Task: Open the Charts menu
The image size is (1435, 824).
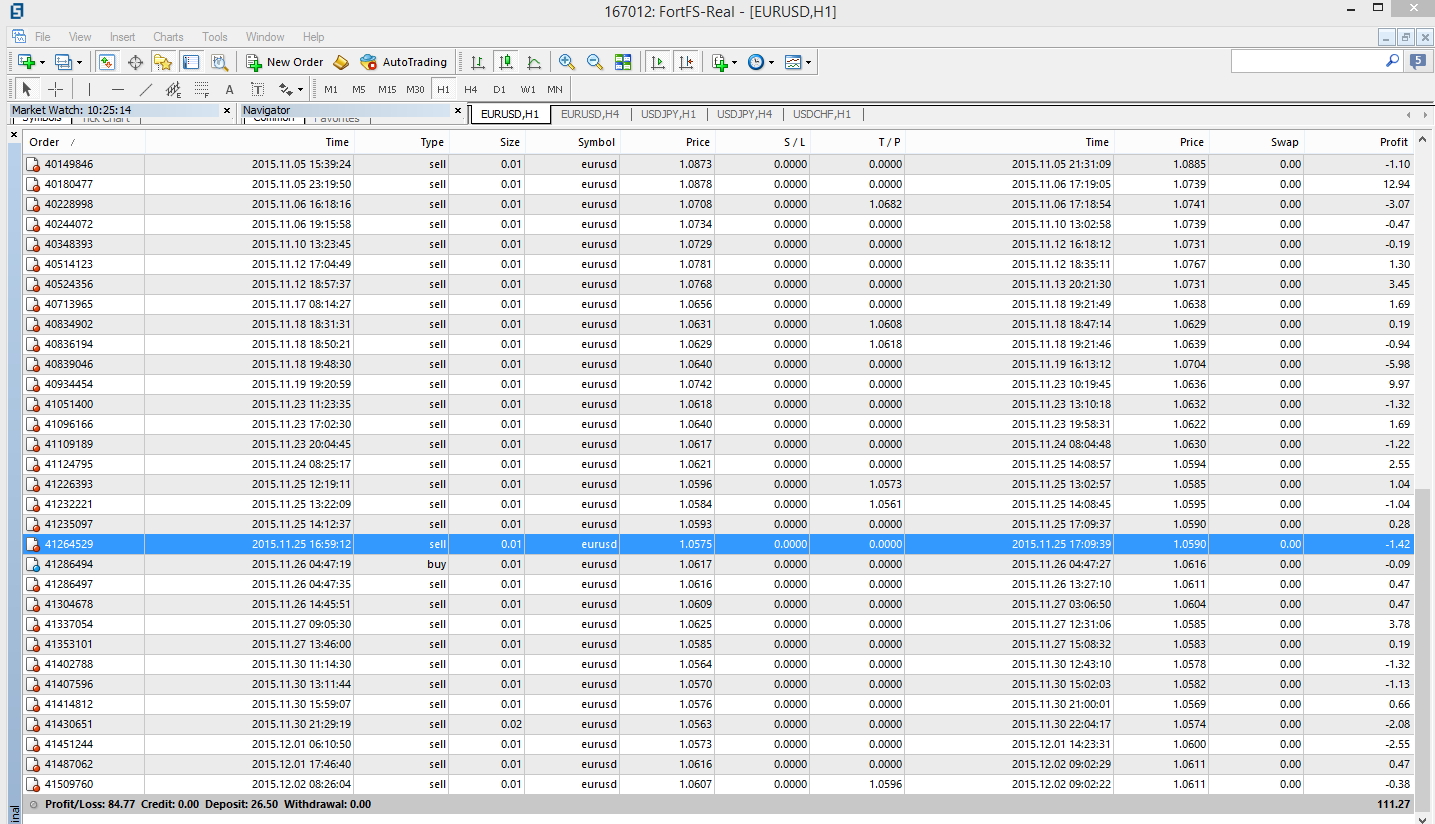Action: click(x=168, y=37)
